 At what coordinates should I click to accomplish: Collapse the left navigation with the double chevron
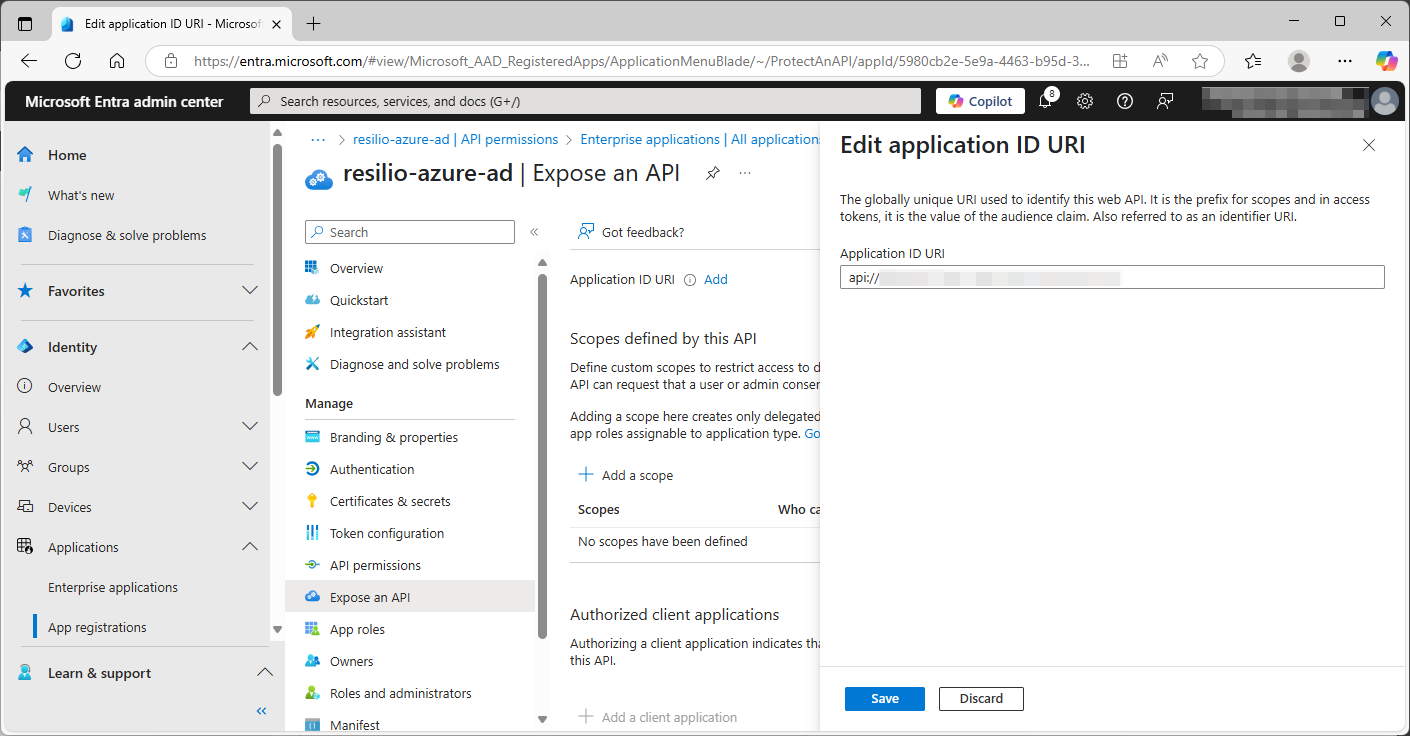click(x=261, y=710)
